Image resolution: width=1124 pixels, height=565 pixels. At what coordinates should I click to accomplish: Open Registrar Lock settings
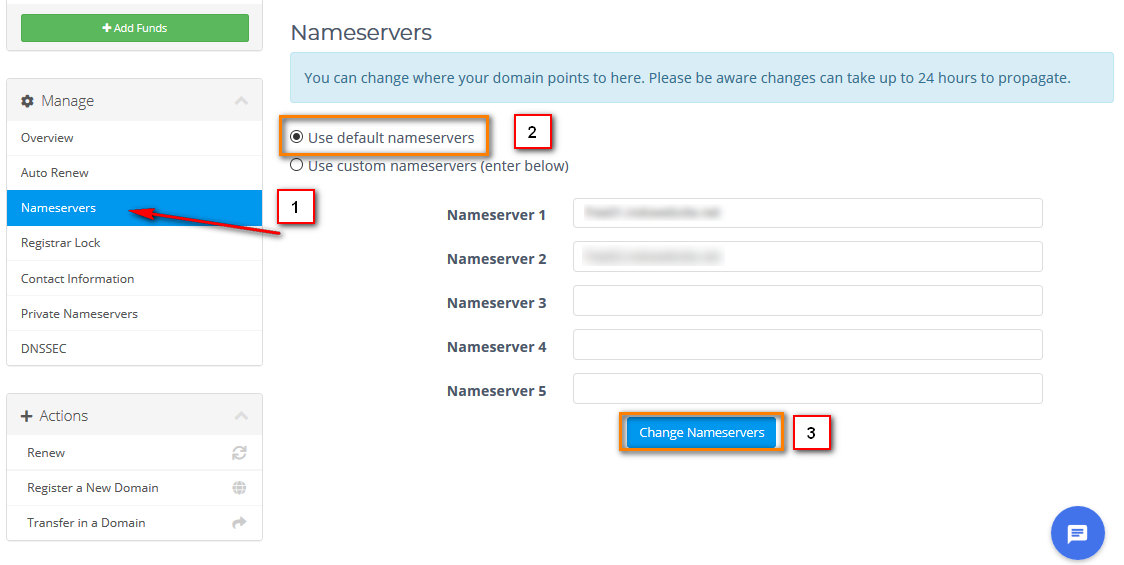(135, 243)
